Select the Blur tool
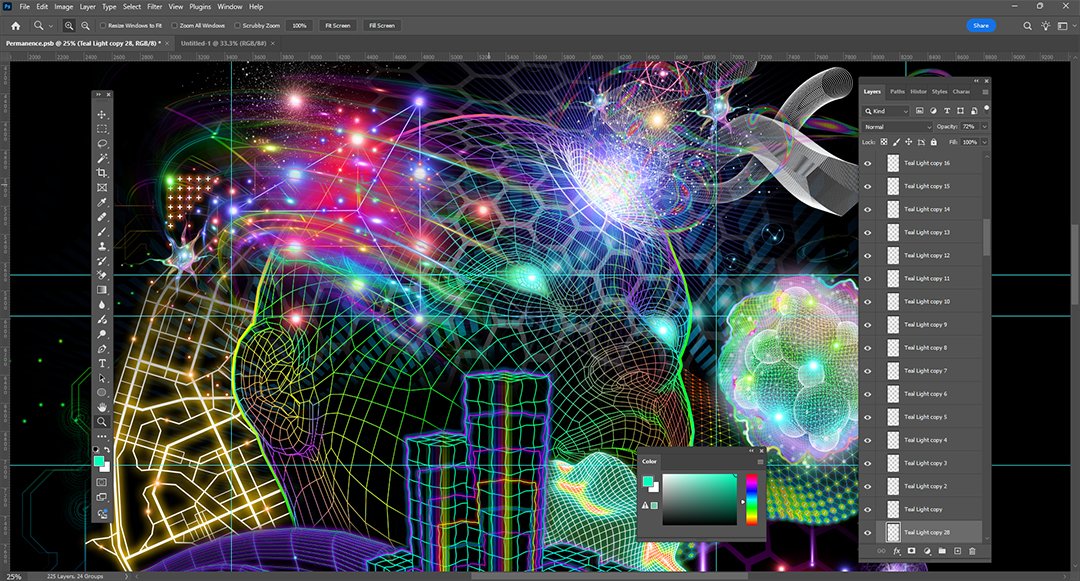The width and height of the screenshot is (1080, 581). tap(102, 305)
